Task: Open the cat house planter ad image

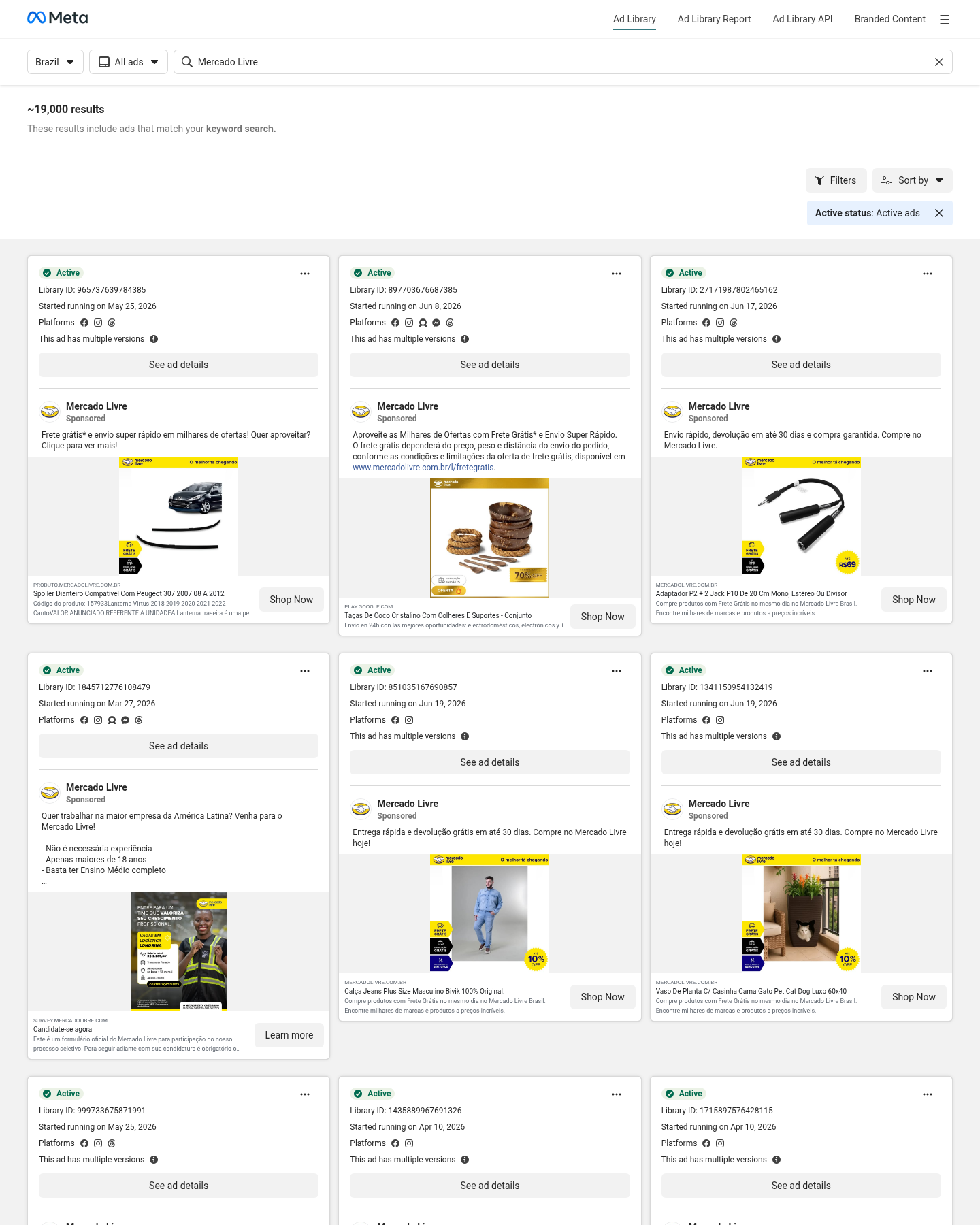Action: point(801,913)
